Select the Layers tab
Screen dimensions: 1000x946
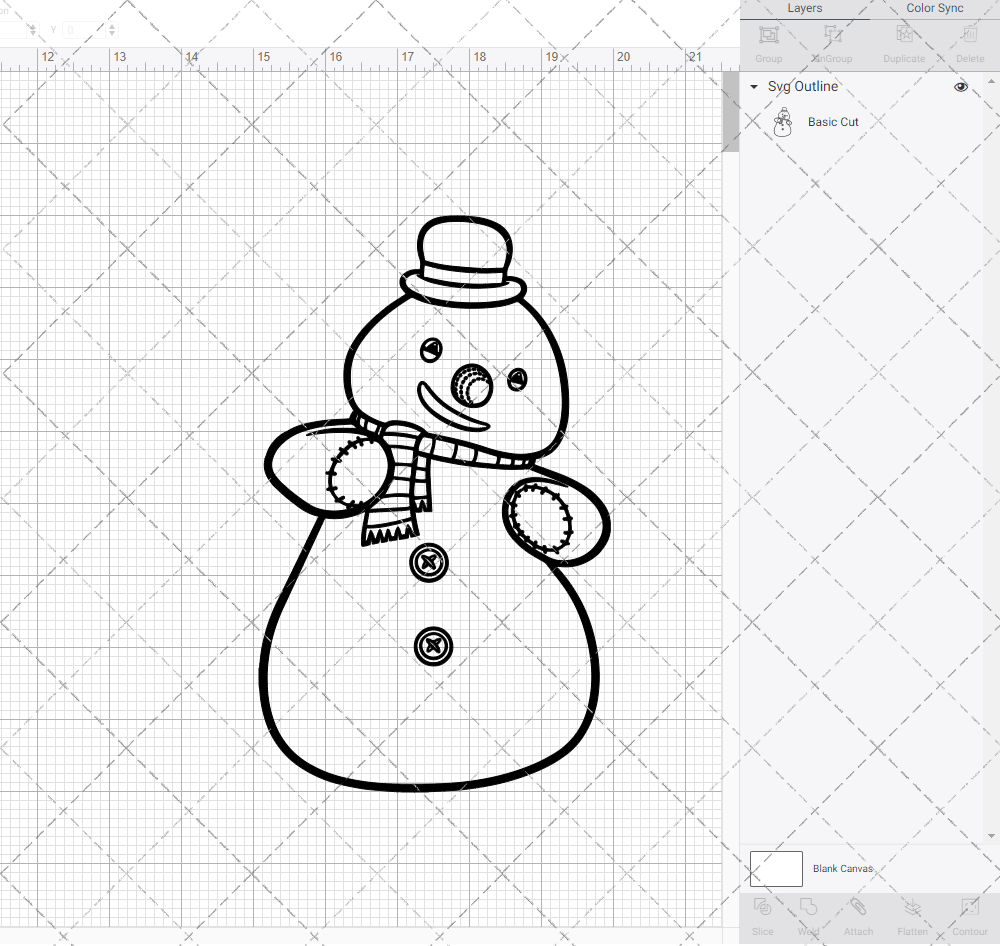[x=804, y=8]
